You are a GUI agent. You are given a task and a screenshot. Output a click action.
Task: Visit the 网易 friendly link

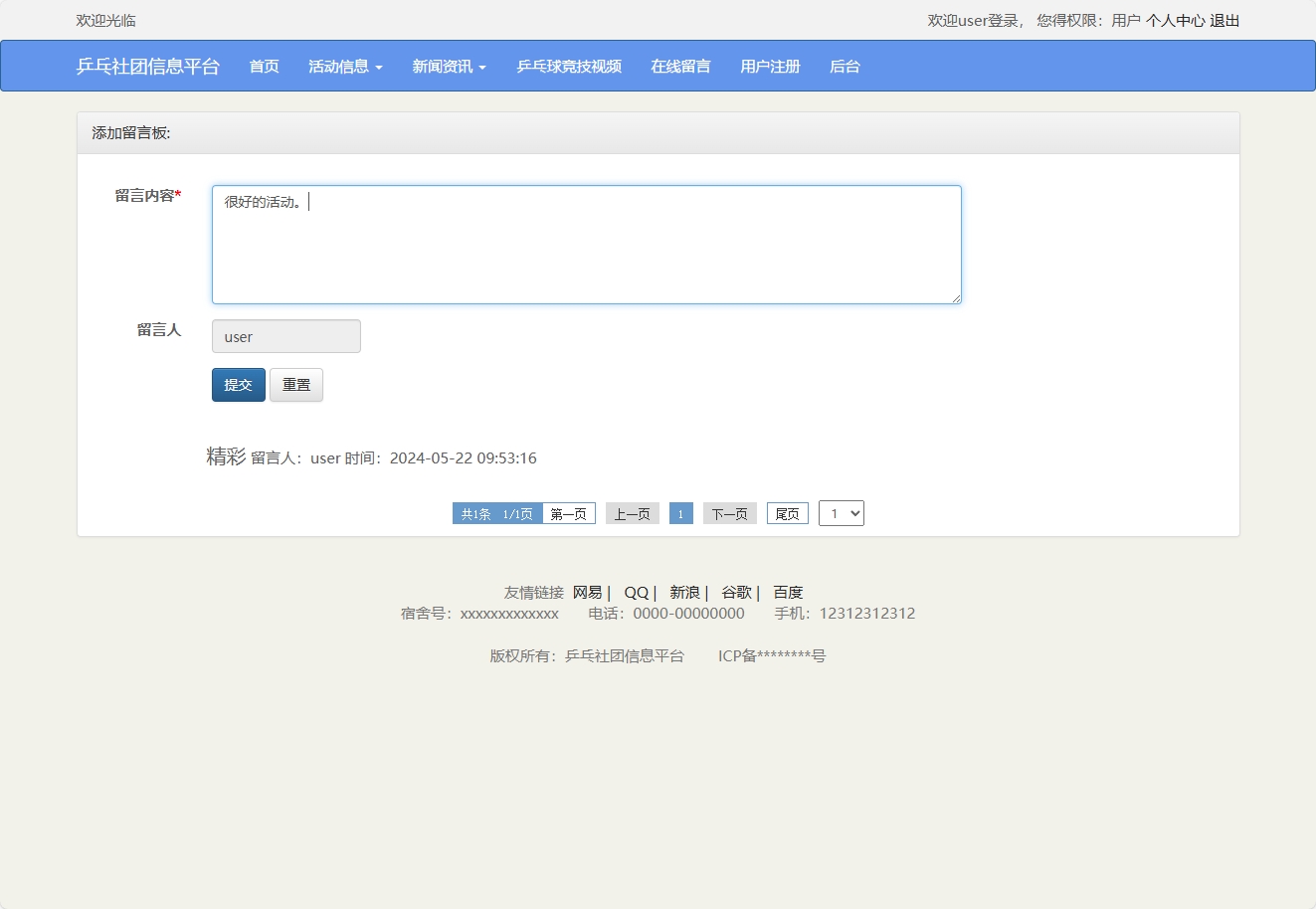[x=586, y=592]
